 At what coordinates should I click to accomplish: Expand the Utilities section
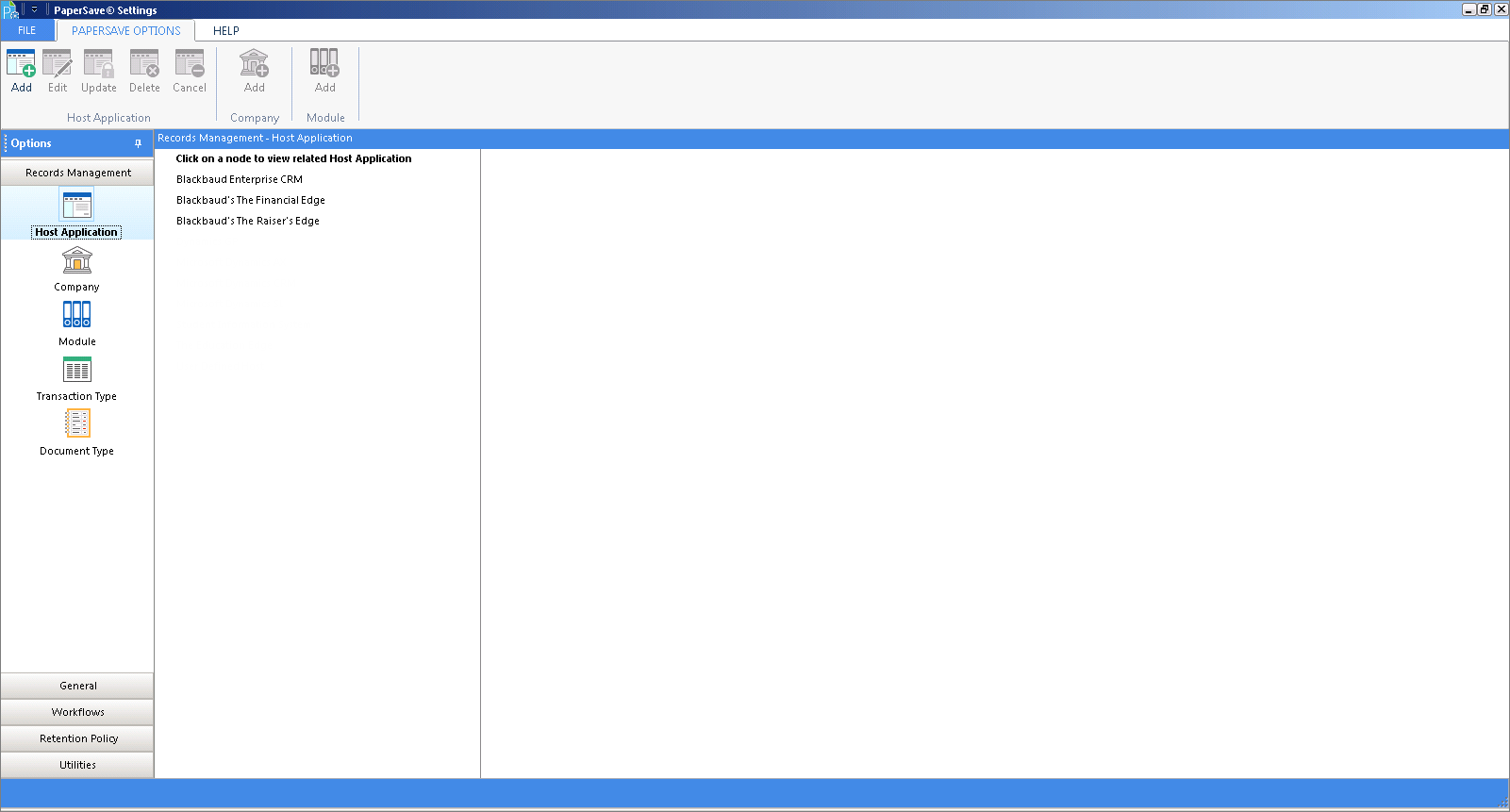77,765
